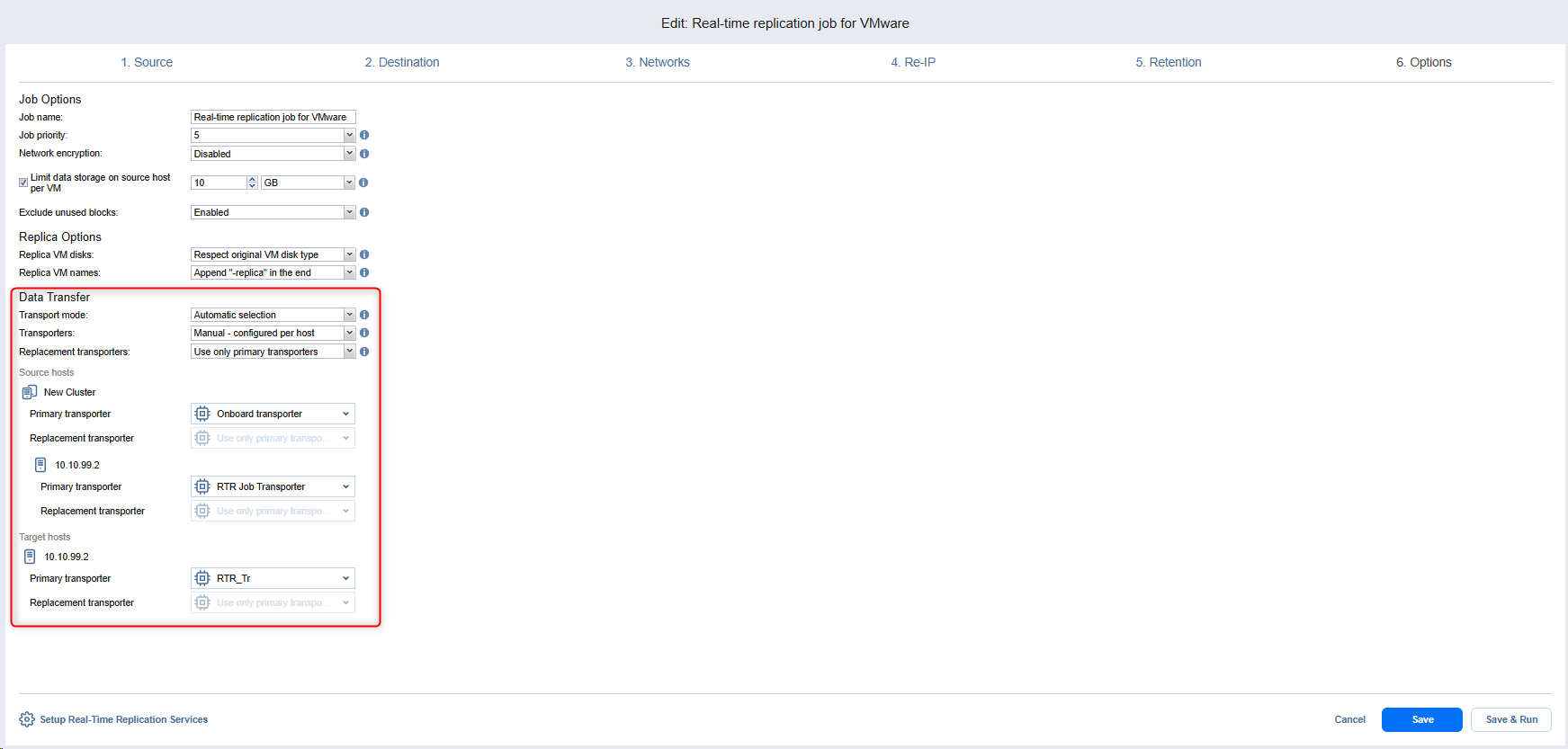1568x749 pixels.
Task: Click info icon next to Replica VM disks
Action: pos(364,254)
